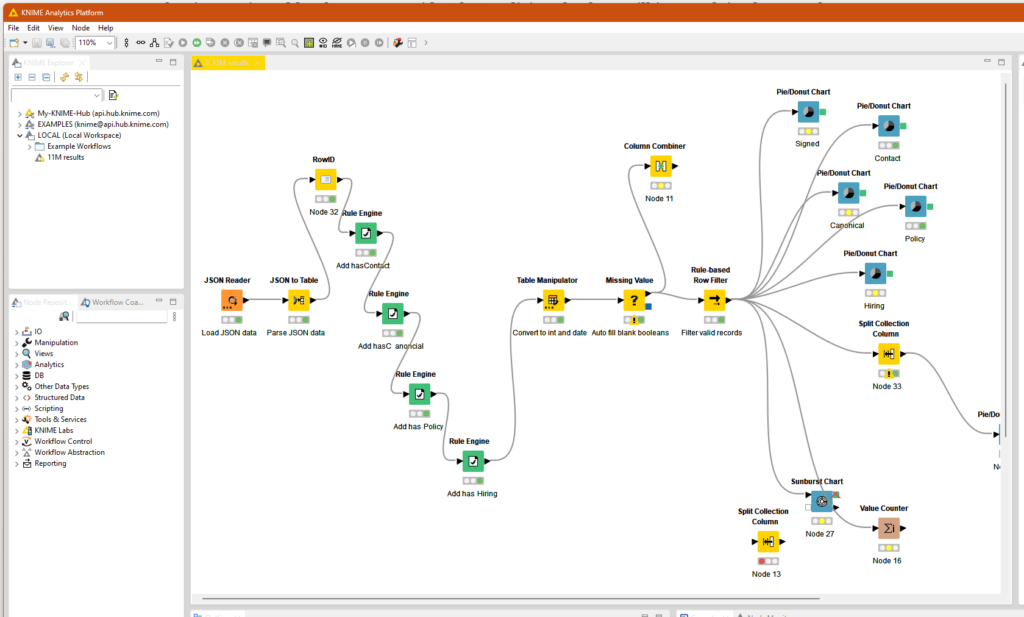The width and height of the screenshot is (1024, 617).
Task: Click the Show node IDs eye icon
Action: coord(323,43)
